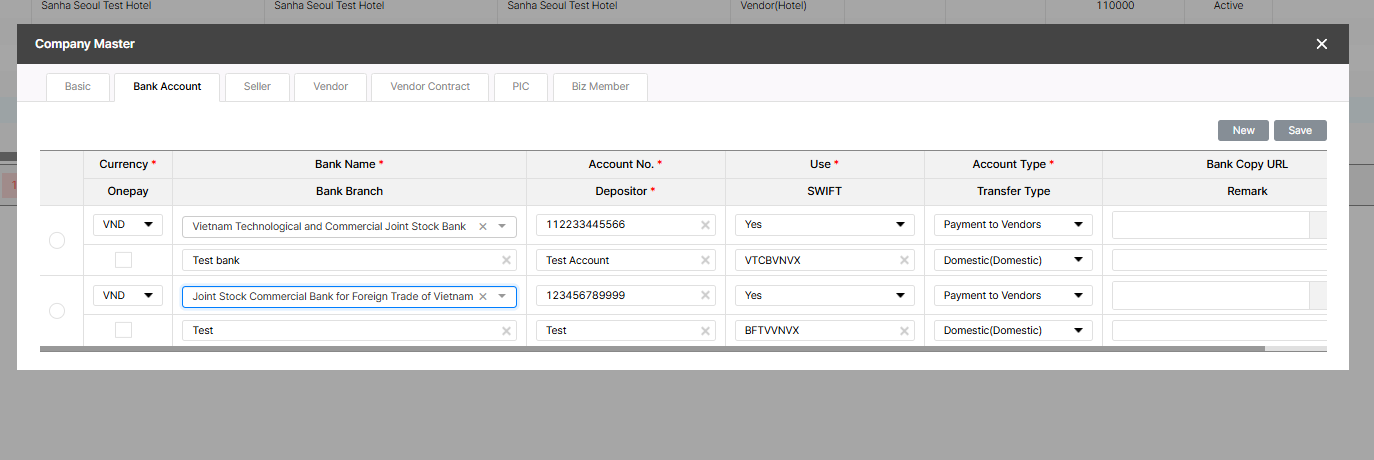Clear the 123456789999 account number field
Viewport: 1374px width, 460px height.
click(x=705, y=296)
